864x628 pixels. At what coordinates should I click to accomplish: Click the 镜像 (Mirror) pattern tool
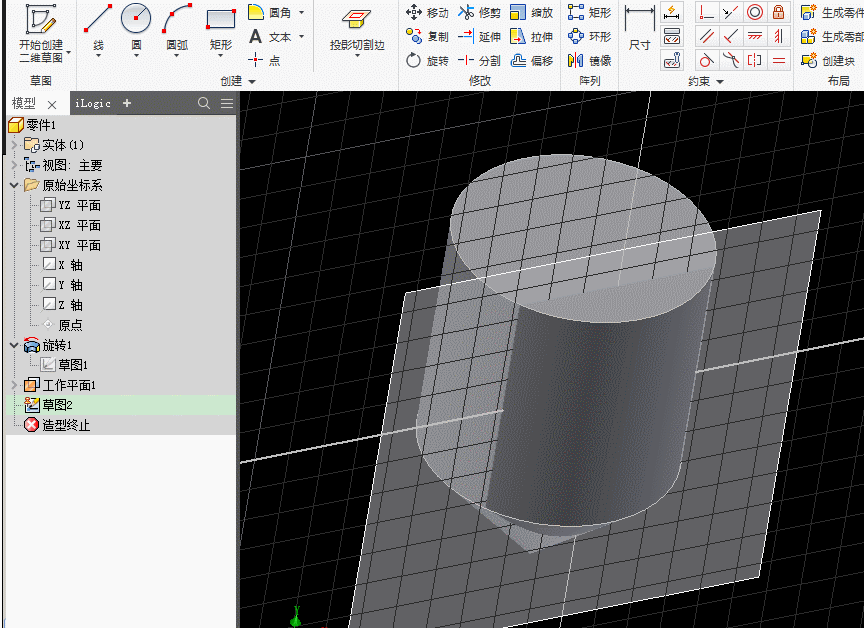pyautogui.click(x=589, y=61)
